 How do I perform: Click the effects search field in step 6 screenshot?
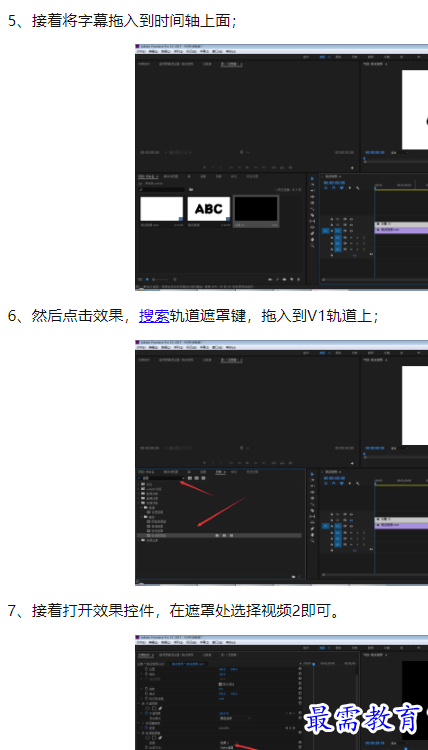tap(161, 478)
